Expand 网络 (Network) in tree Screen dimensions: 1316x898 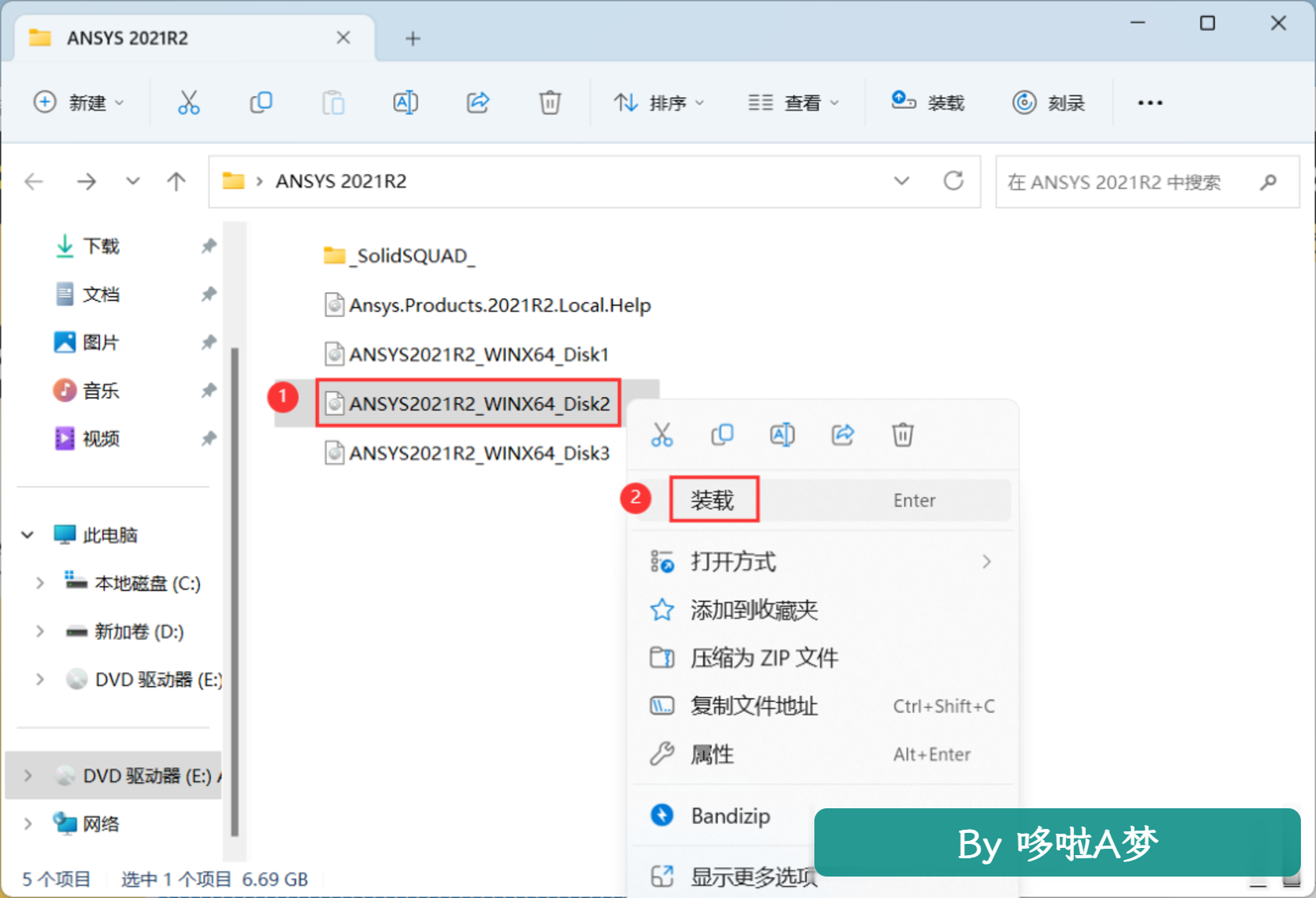[x=28, y=823]
